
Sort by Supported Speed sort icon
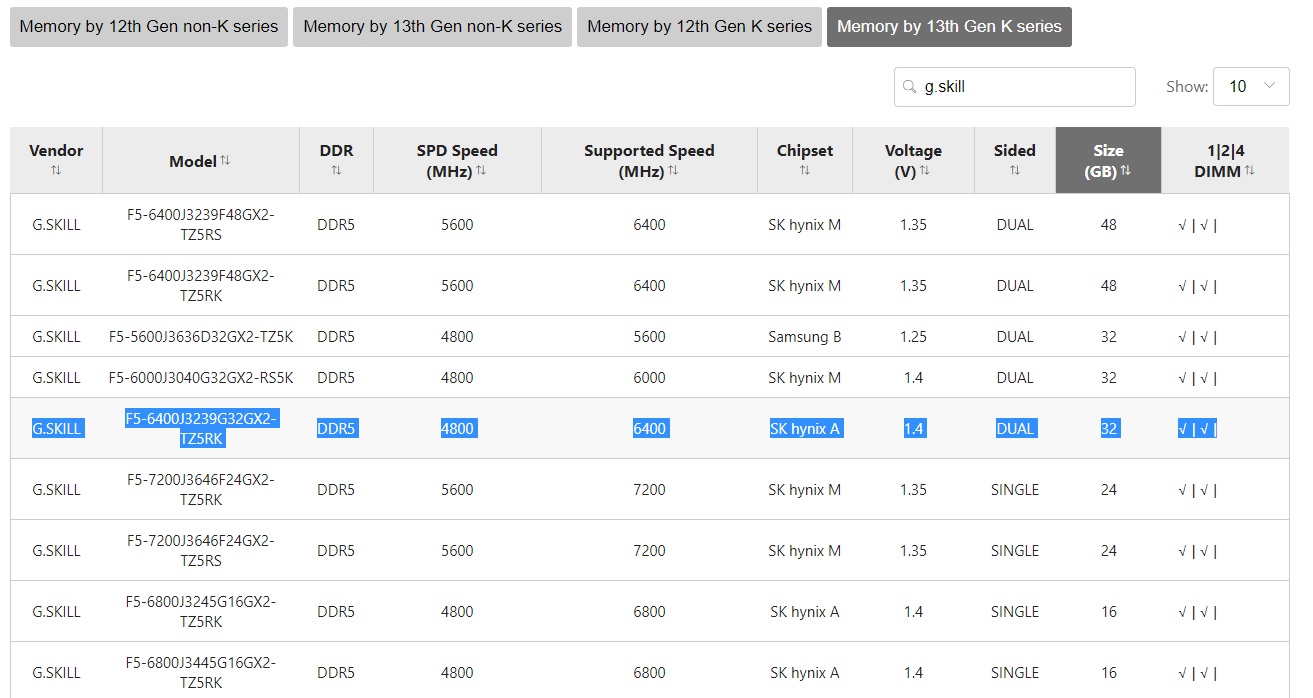673,171
